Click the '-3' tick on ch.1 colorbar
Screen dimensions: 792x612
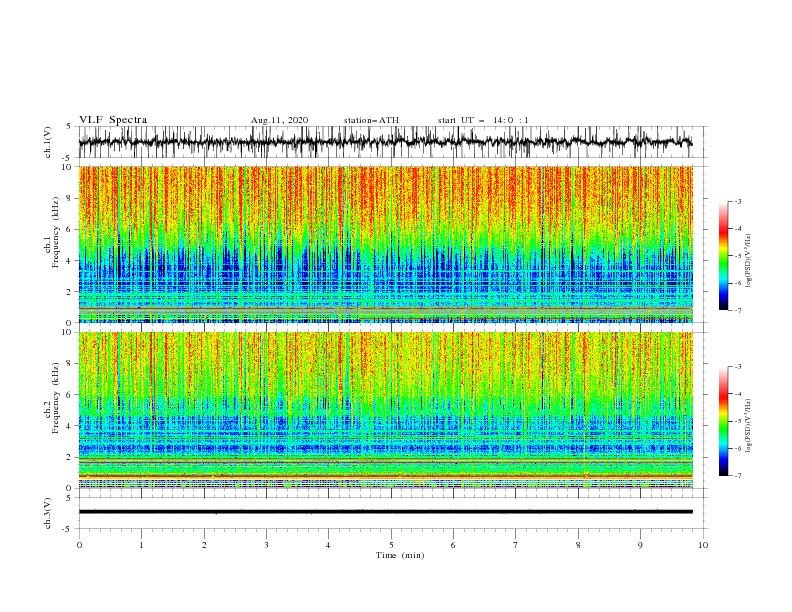pos(737,201)
